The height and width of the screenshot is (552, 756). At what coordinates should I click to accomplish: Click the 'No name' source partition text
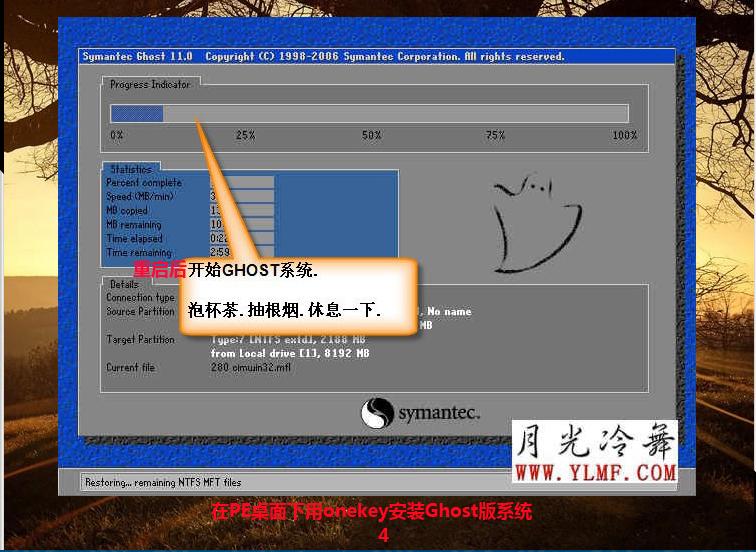point(449,311)
